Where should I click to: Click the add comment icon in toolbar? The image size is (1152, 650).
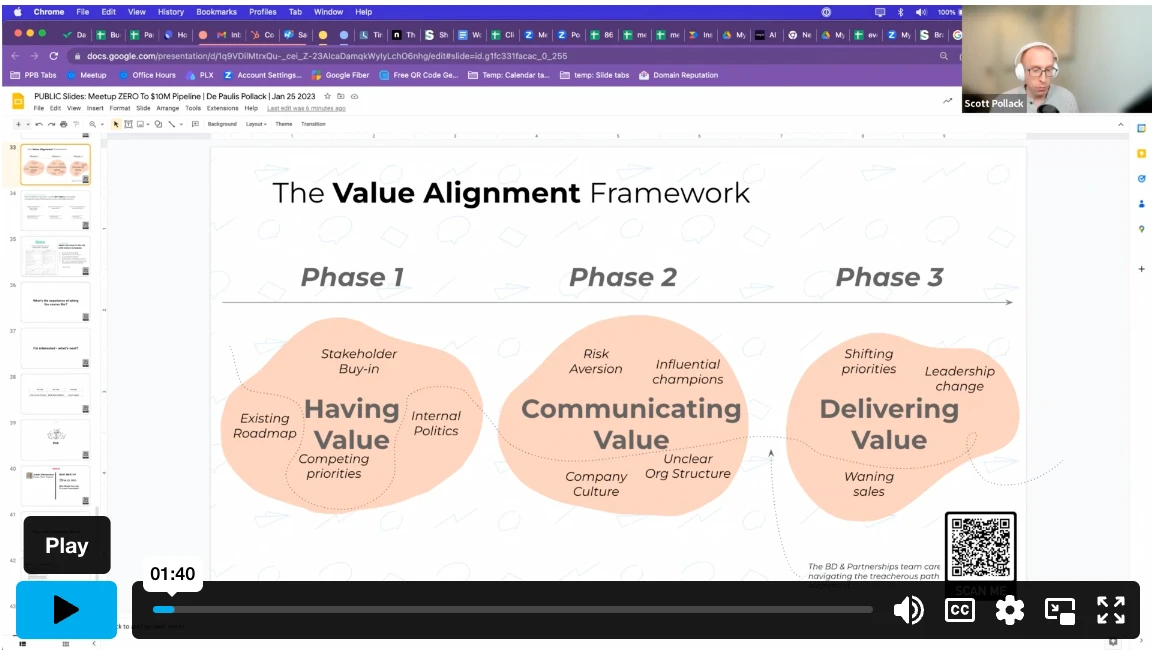(x=195, y=124)
